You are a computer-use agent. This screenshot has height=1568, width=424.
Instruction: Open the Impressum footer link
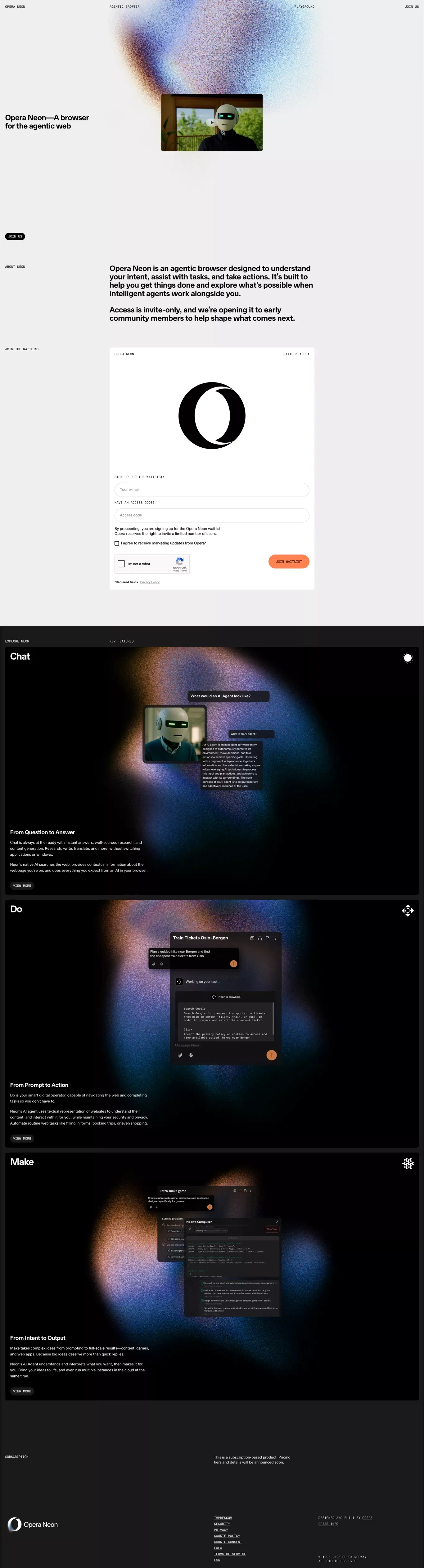pos(223,1517)
